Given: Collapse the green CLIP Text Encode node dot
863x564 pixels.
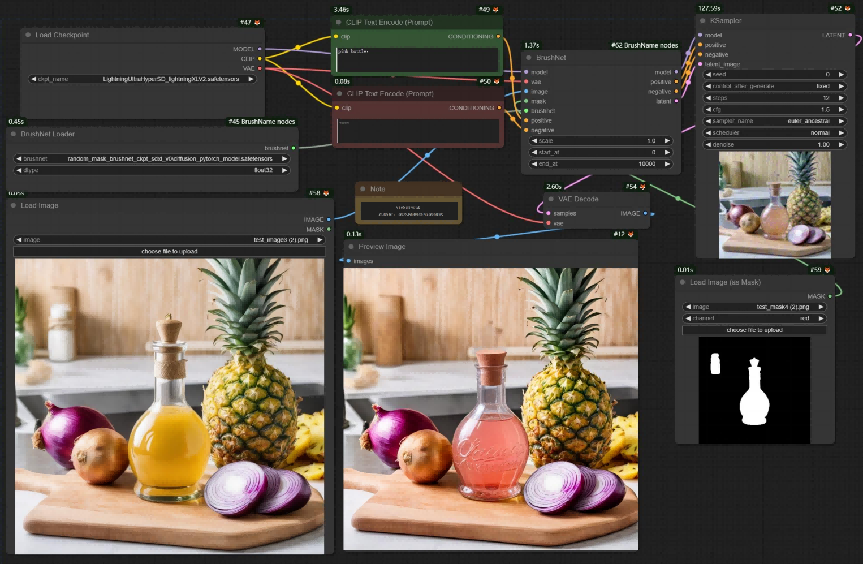Looking at the screenshot, I should tap(339, 22).
